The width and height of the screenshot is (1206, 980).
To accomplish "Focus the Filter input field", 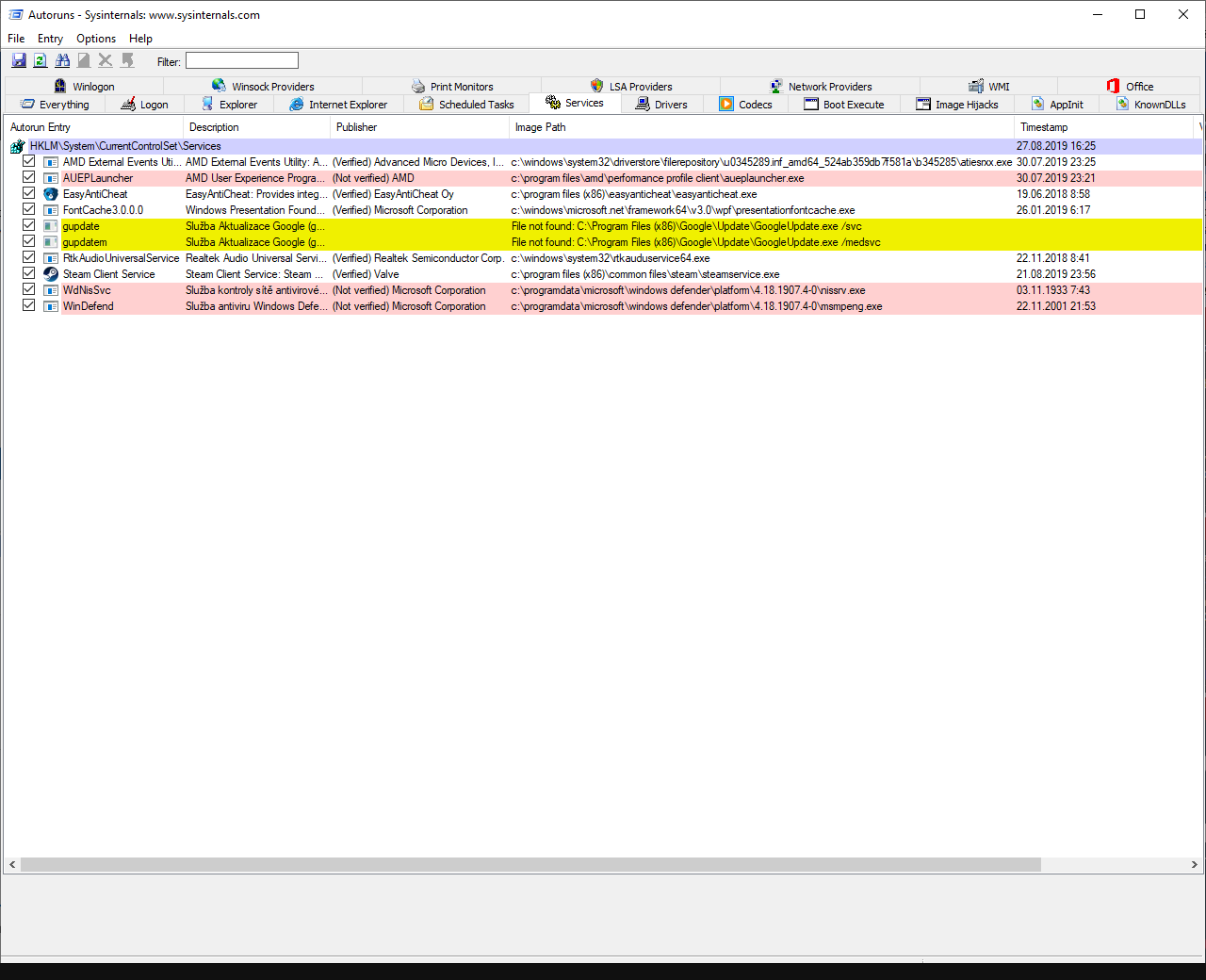I will tap(242, 61).
